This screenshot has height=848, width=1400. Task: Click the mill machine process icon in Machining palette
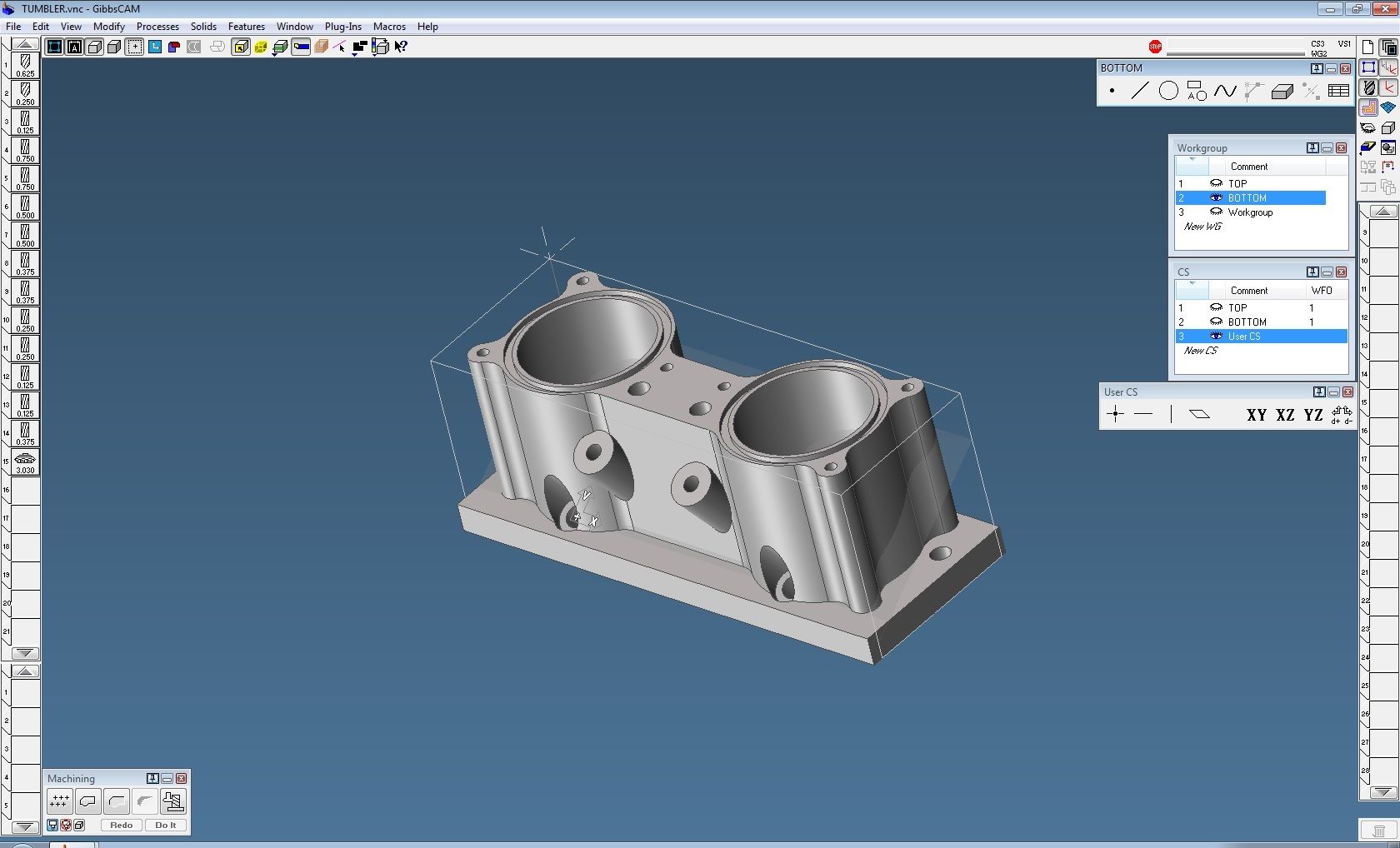click(173, 801)
